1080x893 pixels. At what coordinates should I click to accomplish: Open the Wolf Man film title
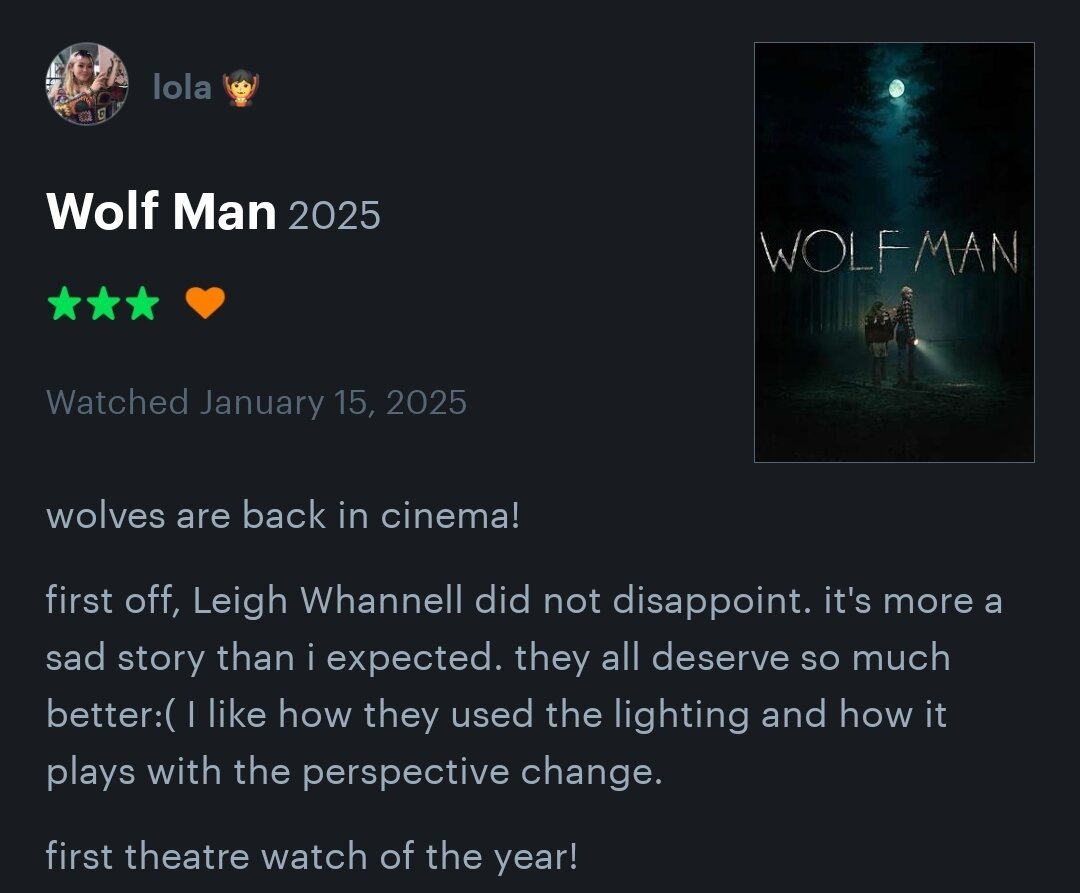pos(161,211)
